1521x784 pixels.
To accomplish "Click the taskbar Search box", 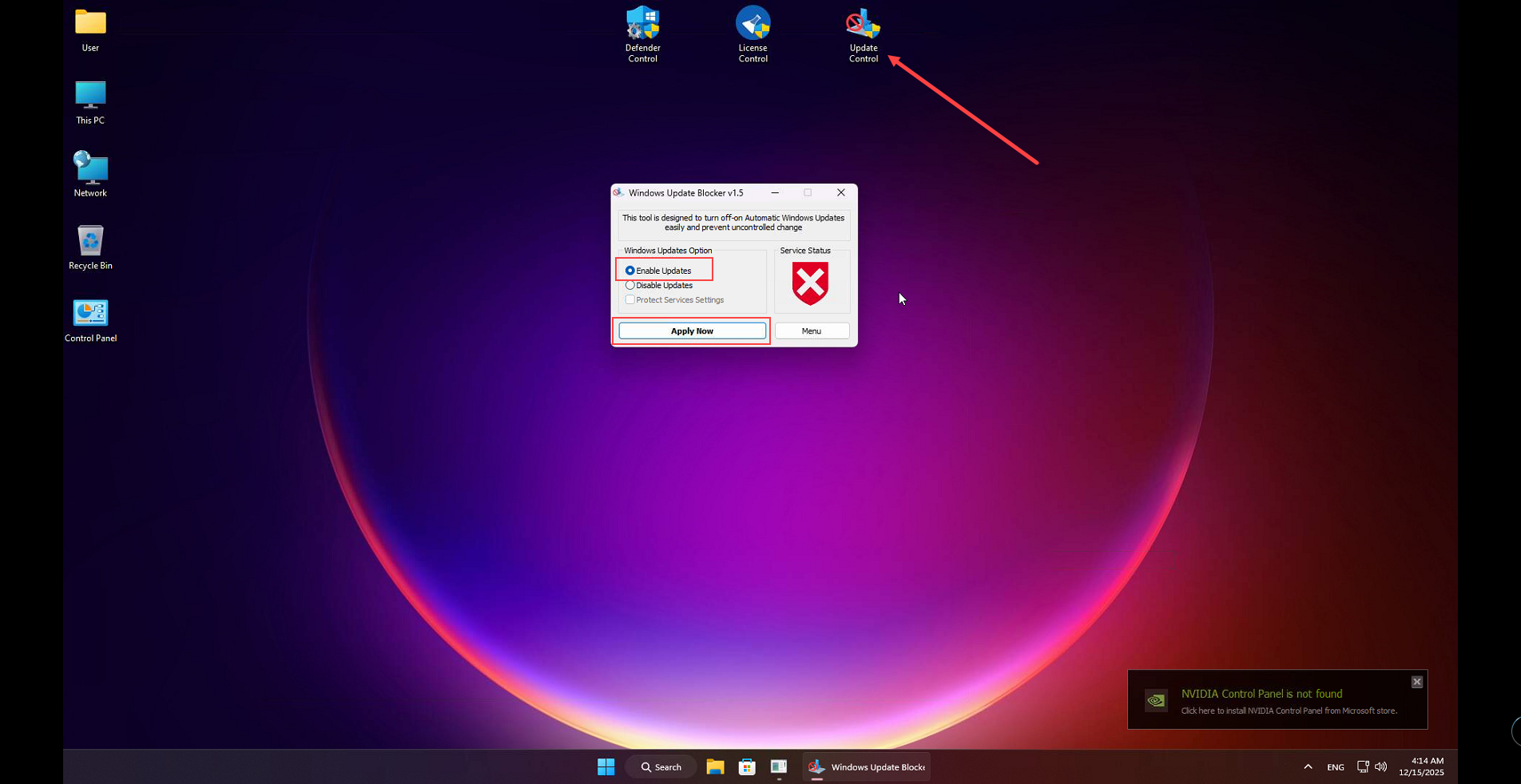I will (x=661, y=767).
